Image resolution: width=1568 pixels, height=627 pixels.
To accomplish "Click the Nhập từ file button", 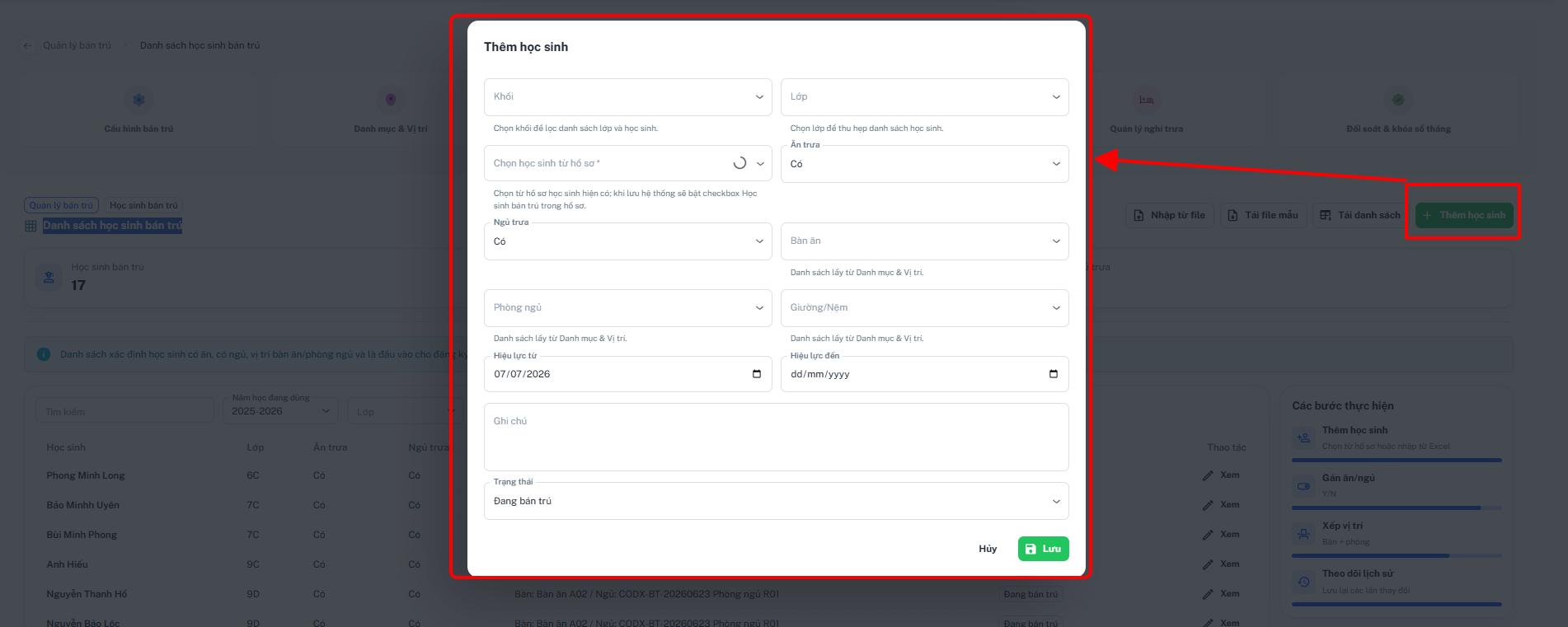I will (1170, 215).
